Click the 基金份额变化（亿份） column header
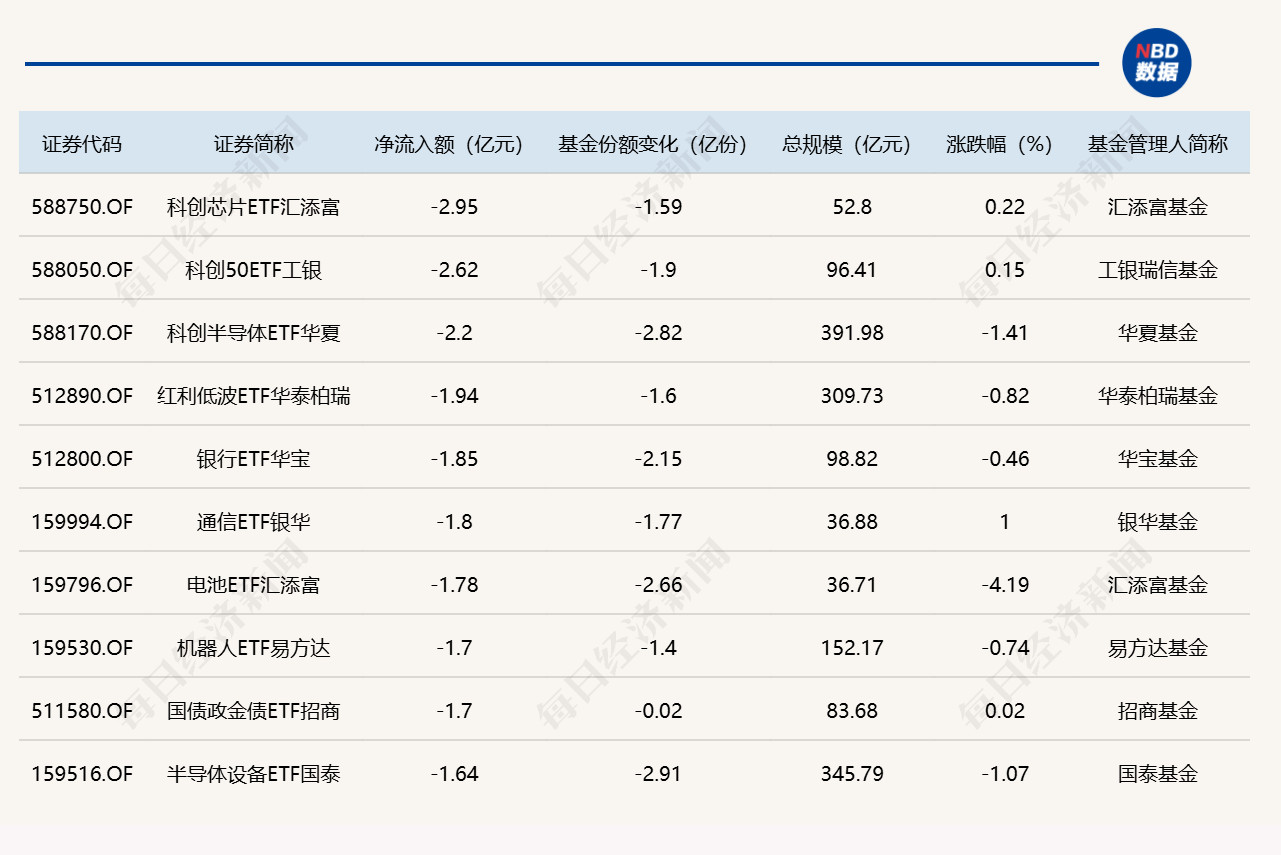The width and height of the screenshot is (1281, 855). click(654, 144)
